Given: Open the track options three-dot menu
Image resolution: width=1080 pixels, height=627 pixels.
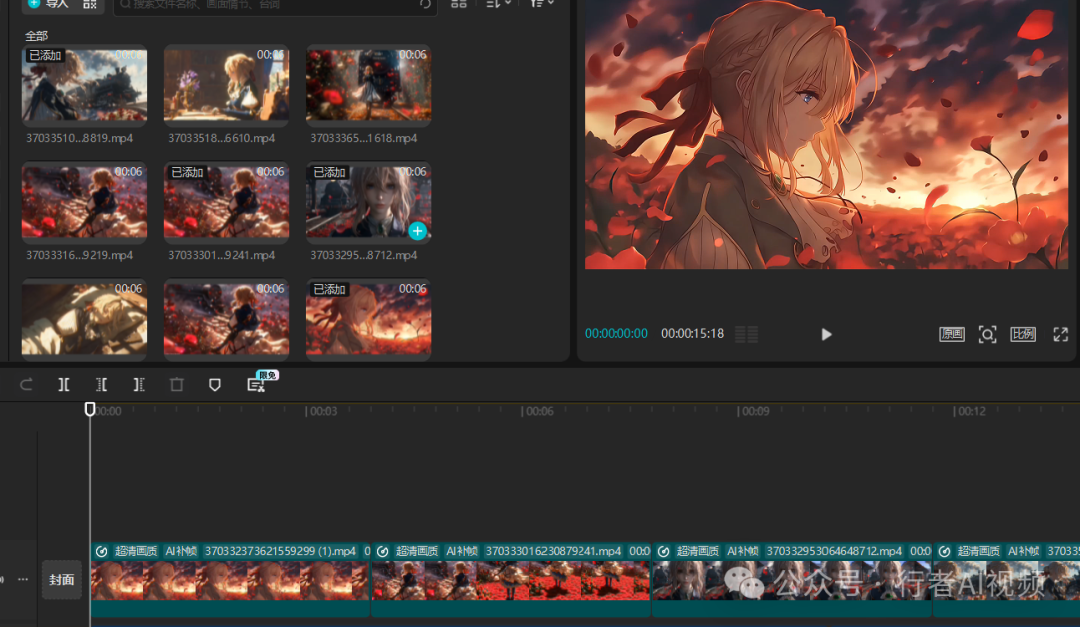Looking at the screenshot, I should tap(23, 579).
